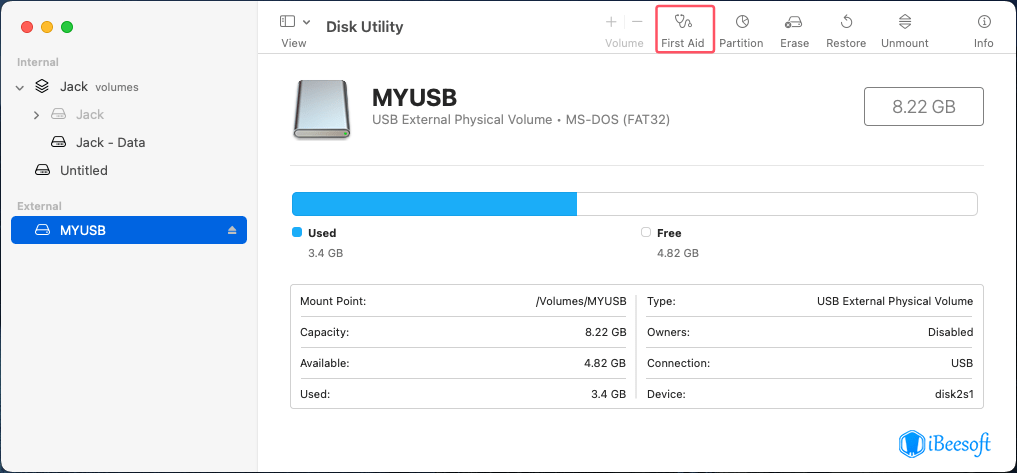Eject MYUSB using the sidebar eject icon
The height and width of the screenshot is (473, 1017).
[x=232, y=230]
